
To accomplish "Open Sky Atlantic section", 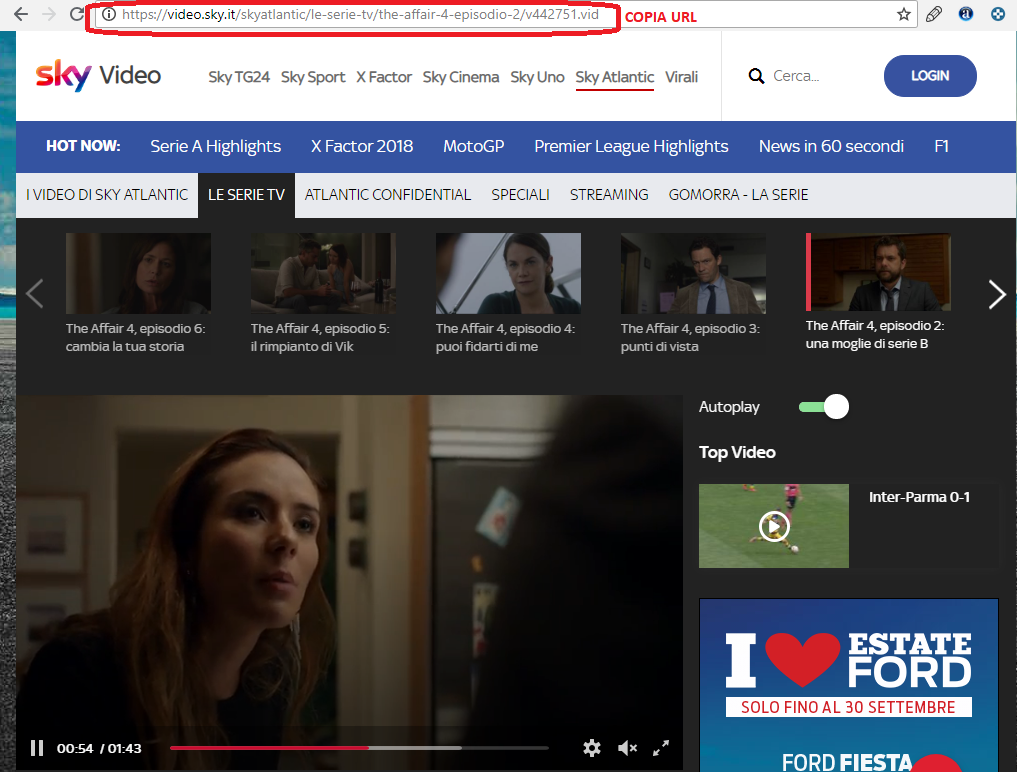I will pyautogui.click(x=614, y=77).
